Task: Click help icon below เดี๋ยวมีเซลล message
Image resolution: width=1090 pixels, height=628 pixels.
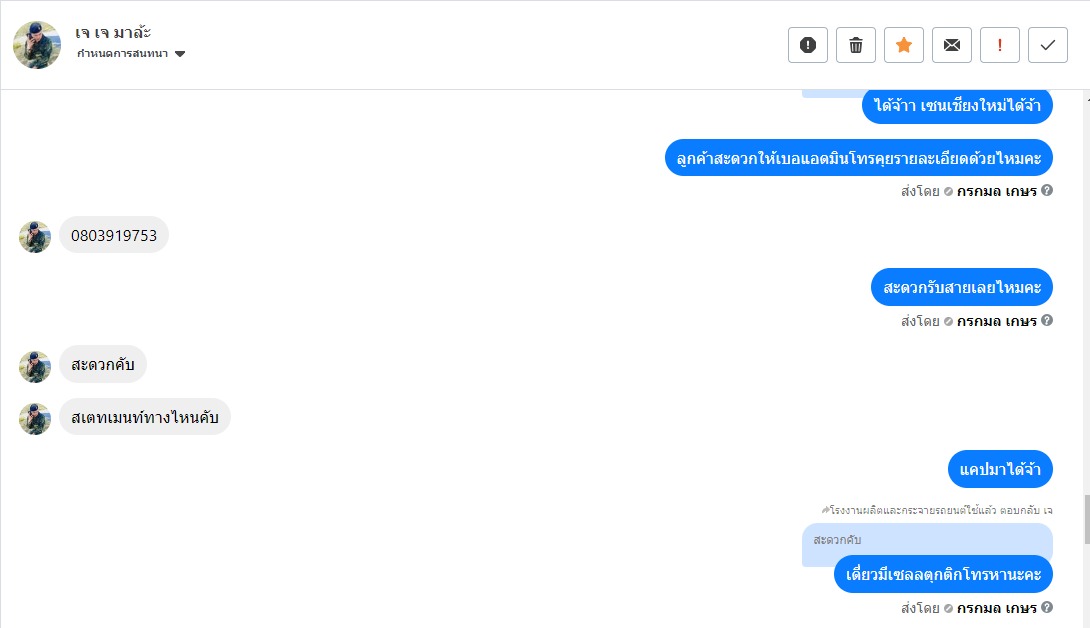Action: coord(1047,607)
